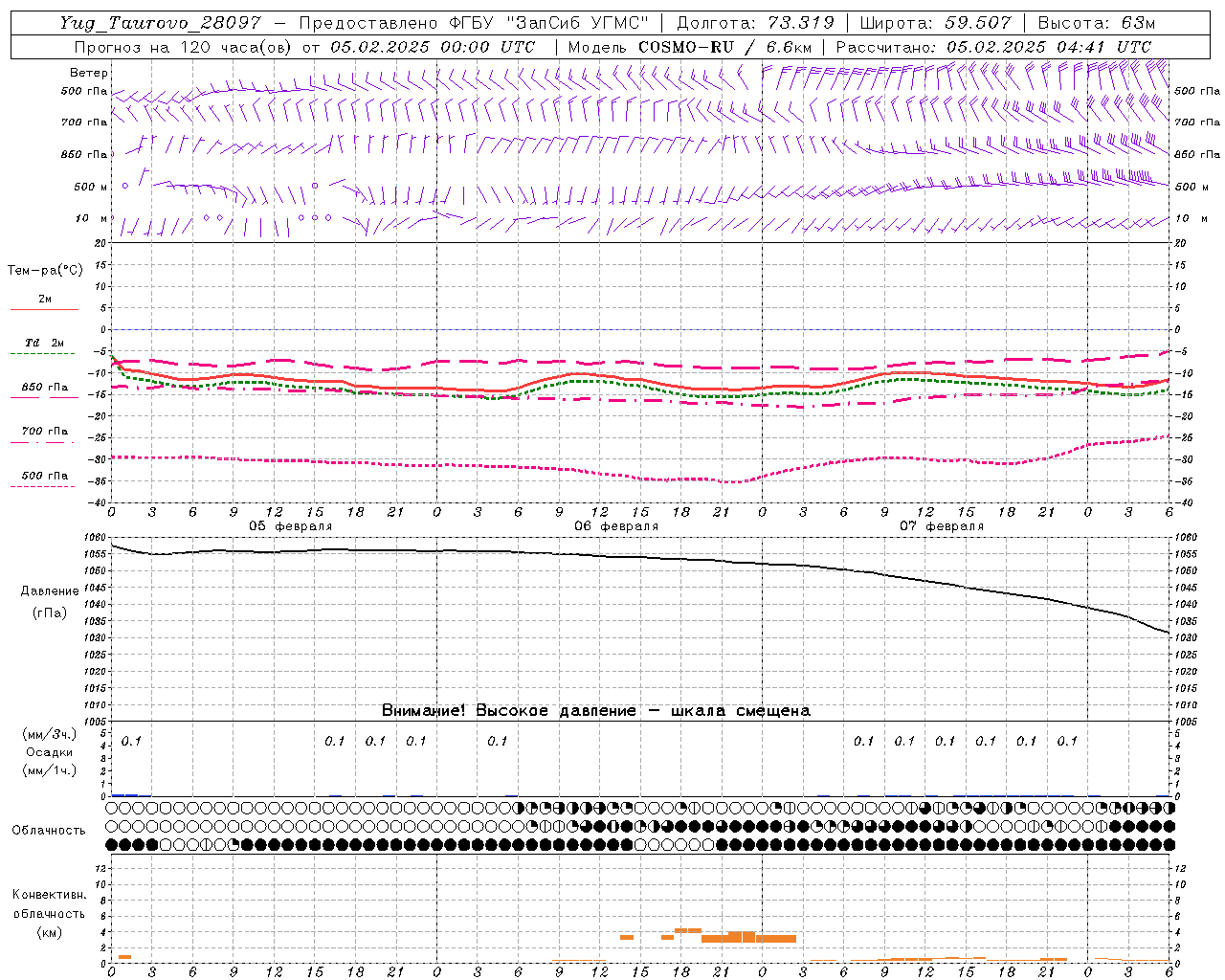Click the 06 февраля date label
Image resolution: width=1225 pixels, height=980 pixels.
point(616,526)
